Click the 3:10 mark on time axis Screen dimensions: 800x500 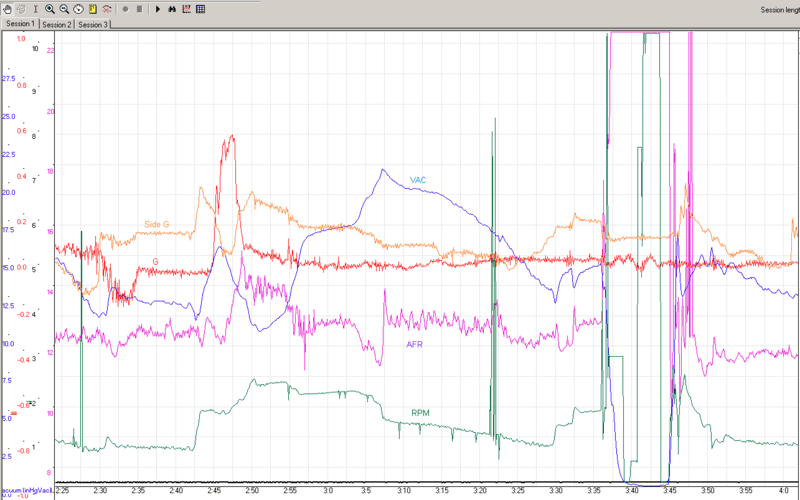404,491
